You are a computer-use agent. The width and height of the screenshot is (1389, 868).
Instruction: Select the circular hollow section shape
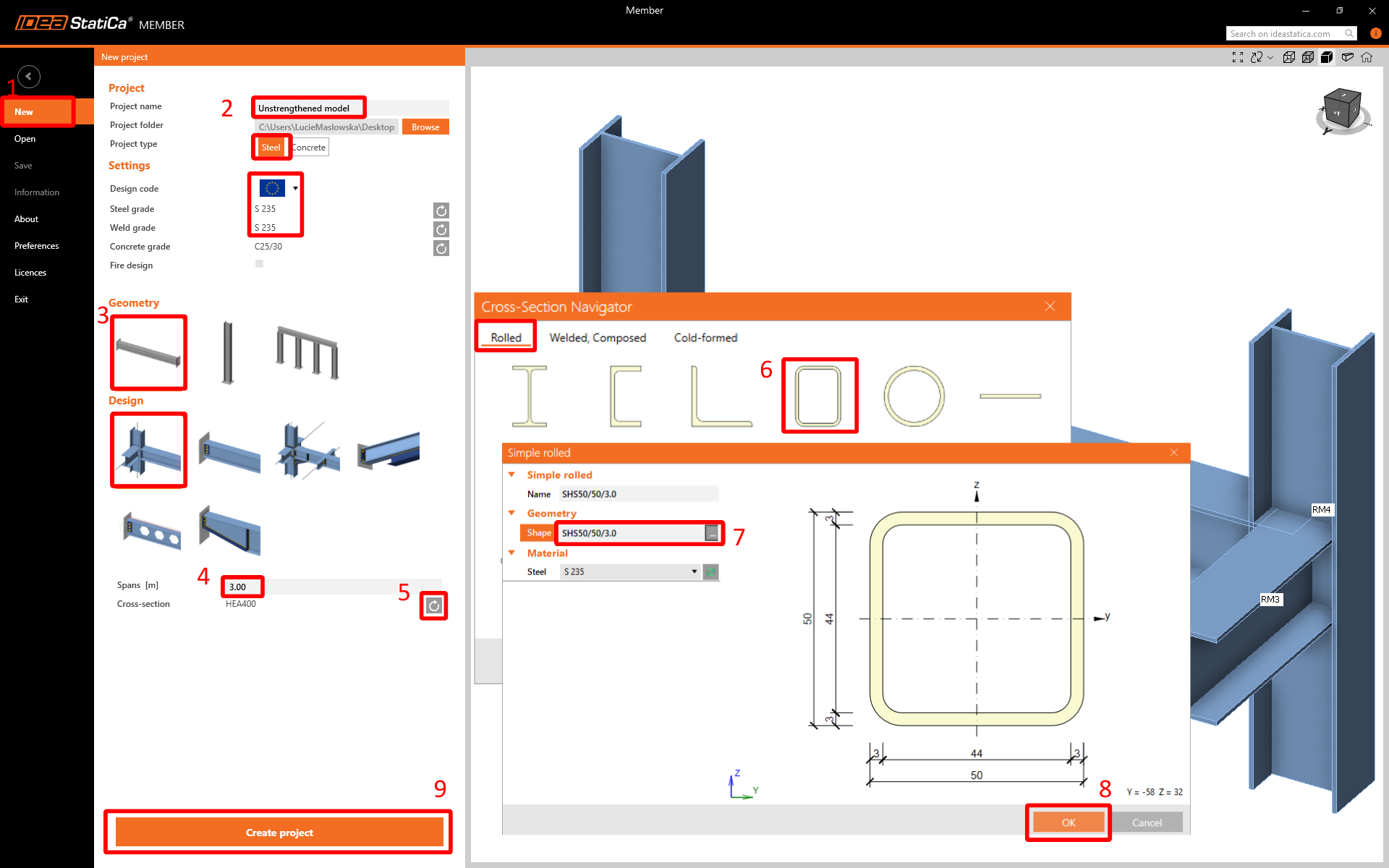[x=914, y=396]
